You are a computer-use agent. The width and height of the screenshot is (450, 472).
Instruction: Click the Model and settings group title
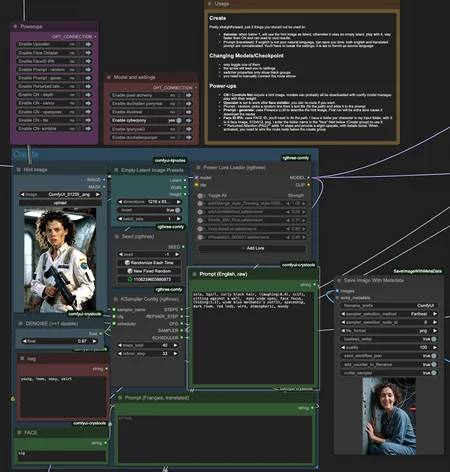click(134, 77)
